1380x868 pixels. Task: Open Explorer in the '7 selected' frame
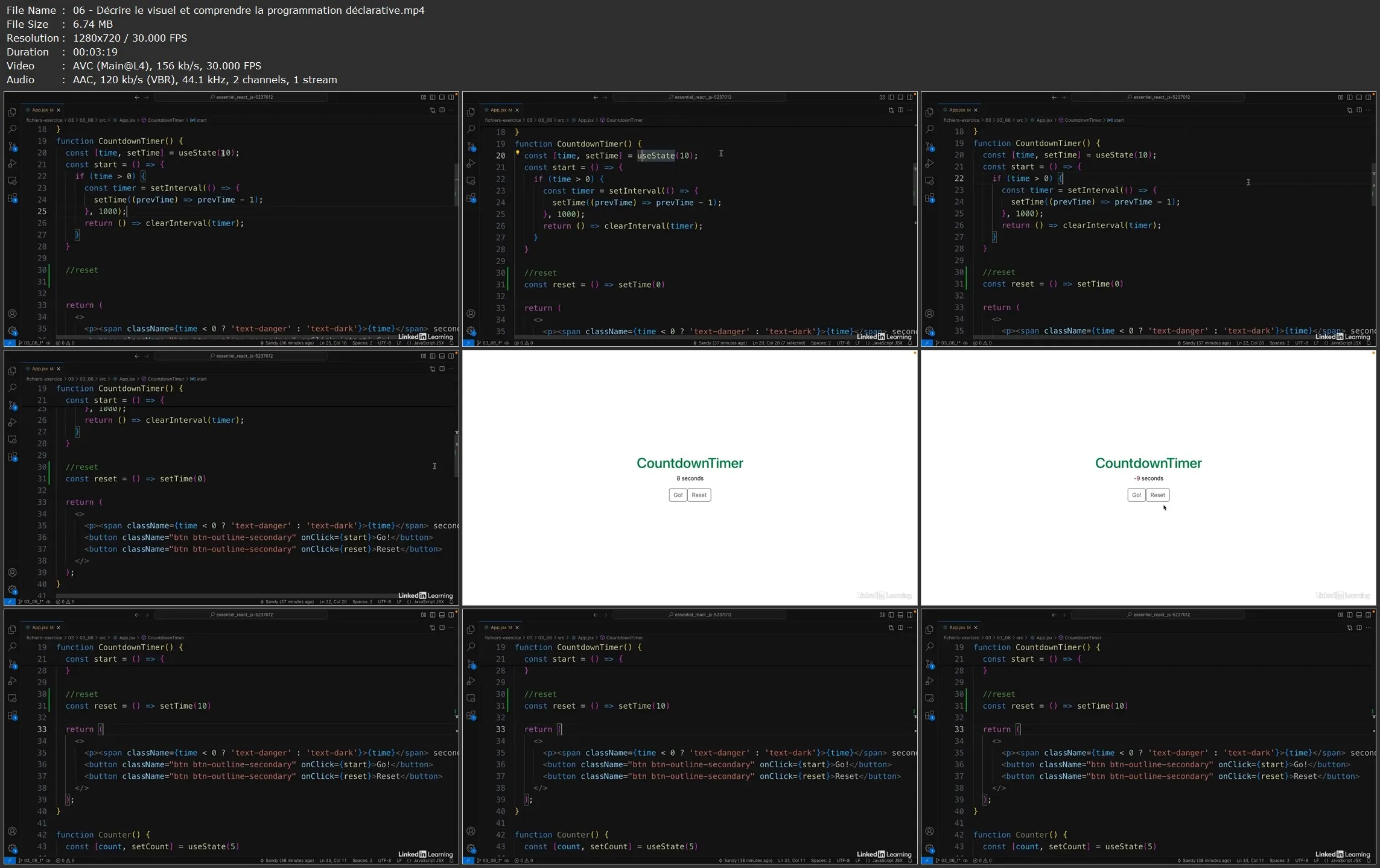[471, 112]
